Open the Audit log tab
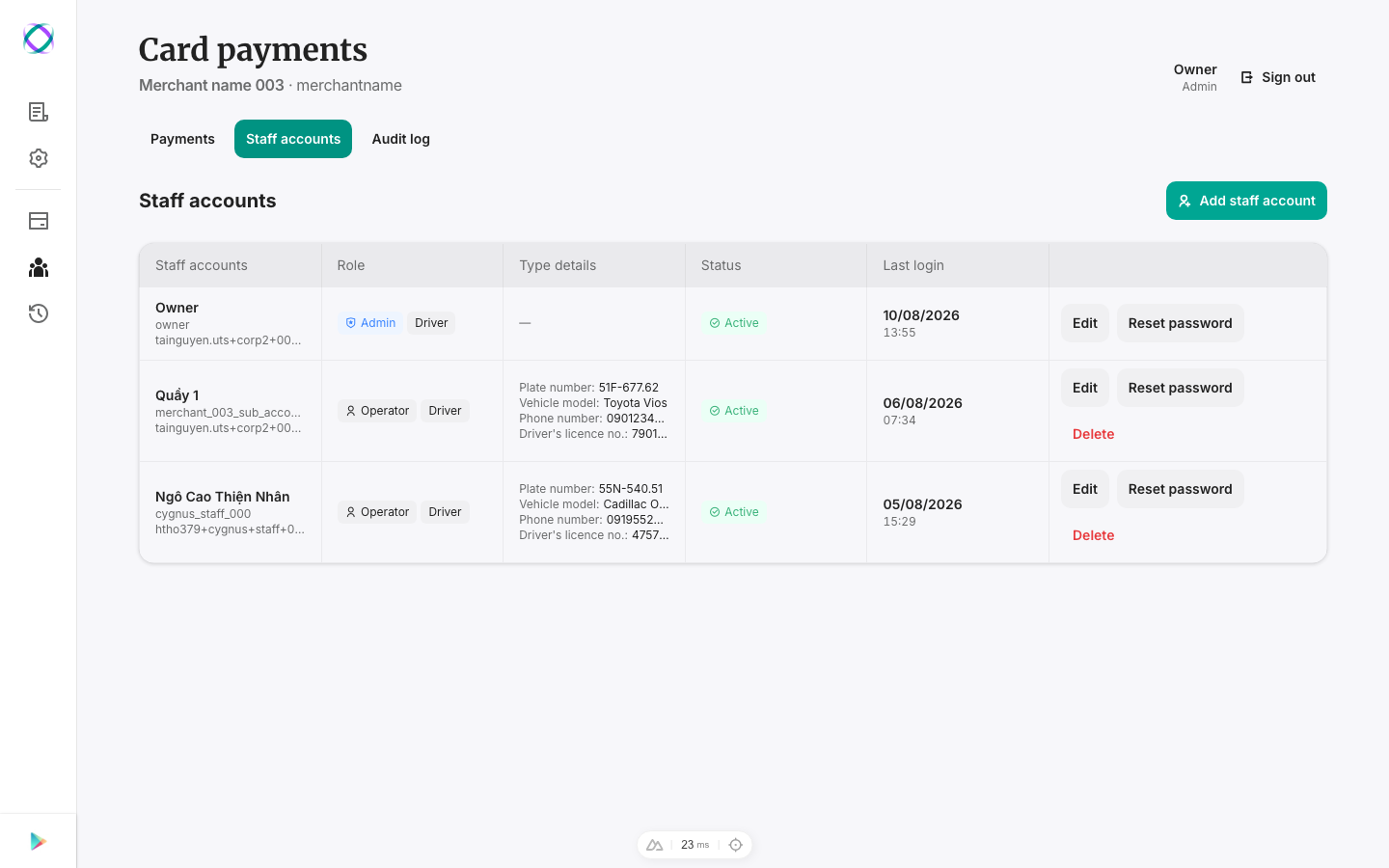Image resolution: width=1389 pixels, height=868 pixels. pos(401,139)
